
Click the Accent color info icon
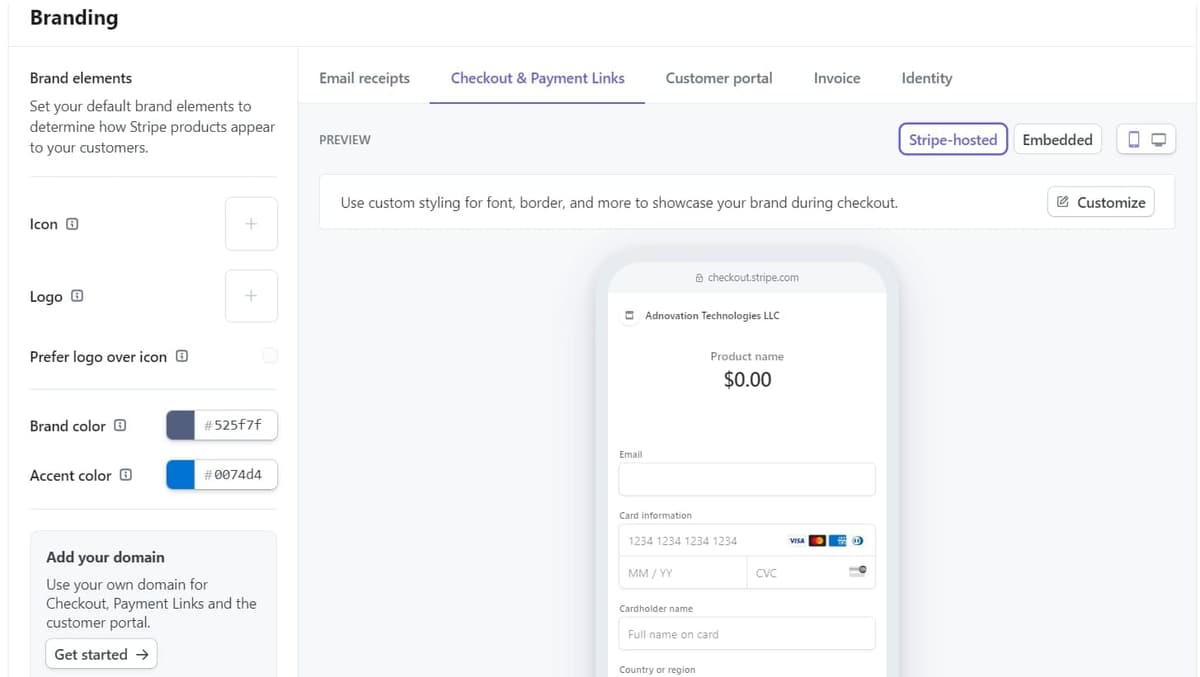(x=126, y=475)
